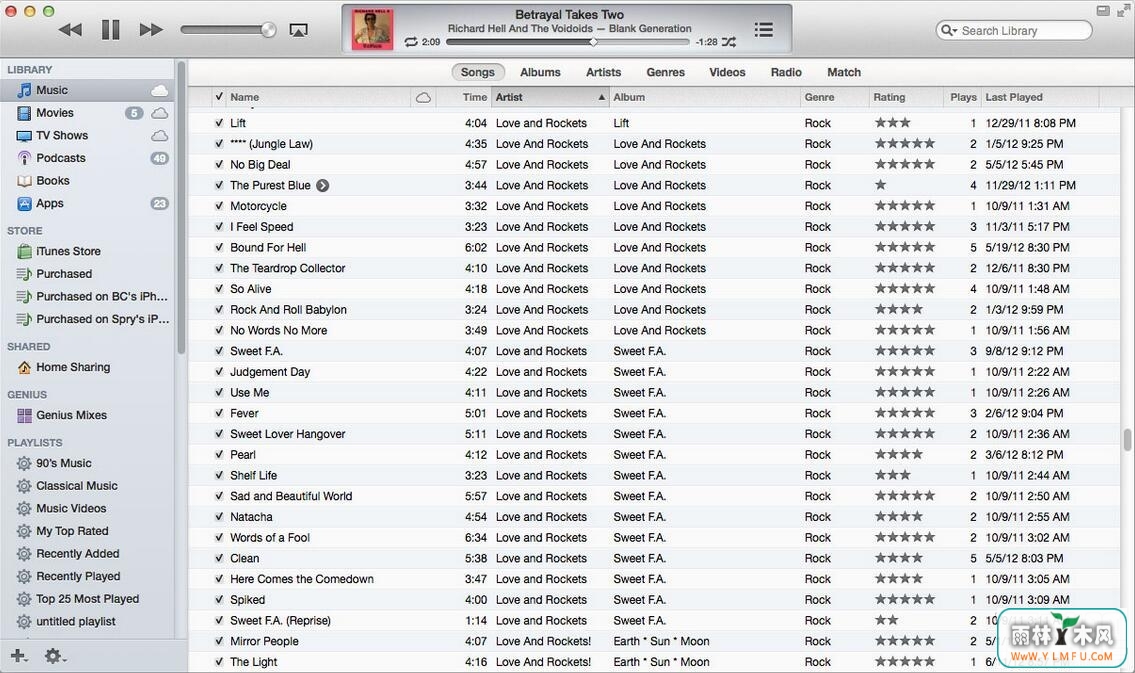1135x673 pixels.
Task: Click the Movies library icon
Action: click(24, 113)
